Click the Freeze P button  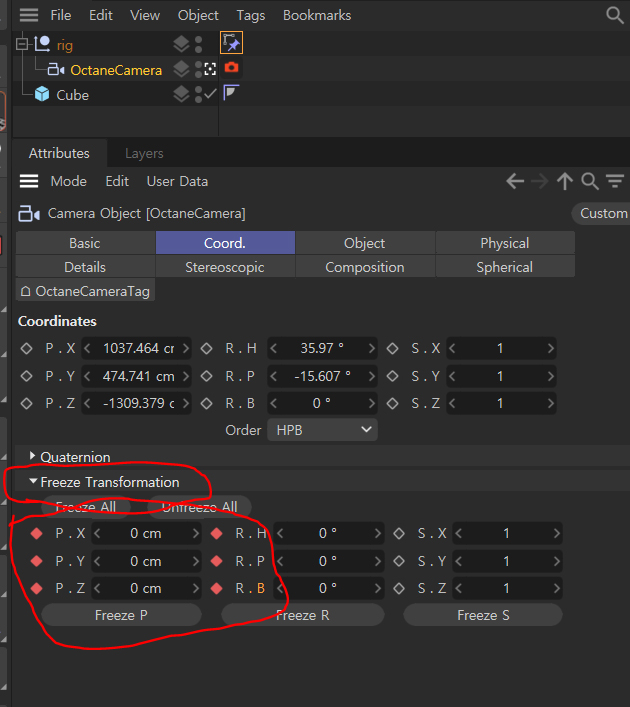[121, 615]
